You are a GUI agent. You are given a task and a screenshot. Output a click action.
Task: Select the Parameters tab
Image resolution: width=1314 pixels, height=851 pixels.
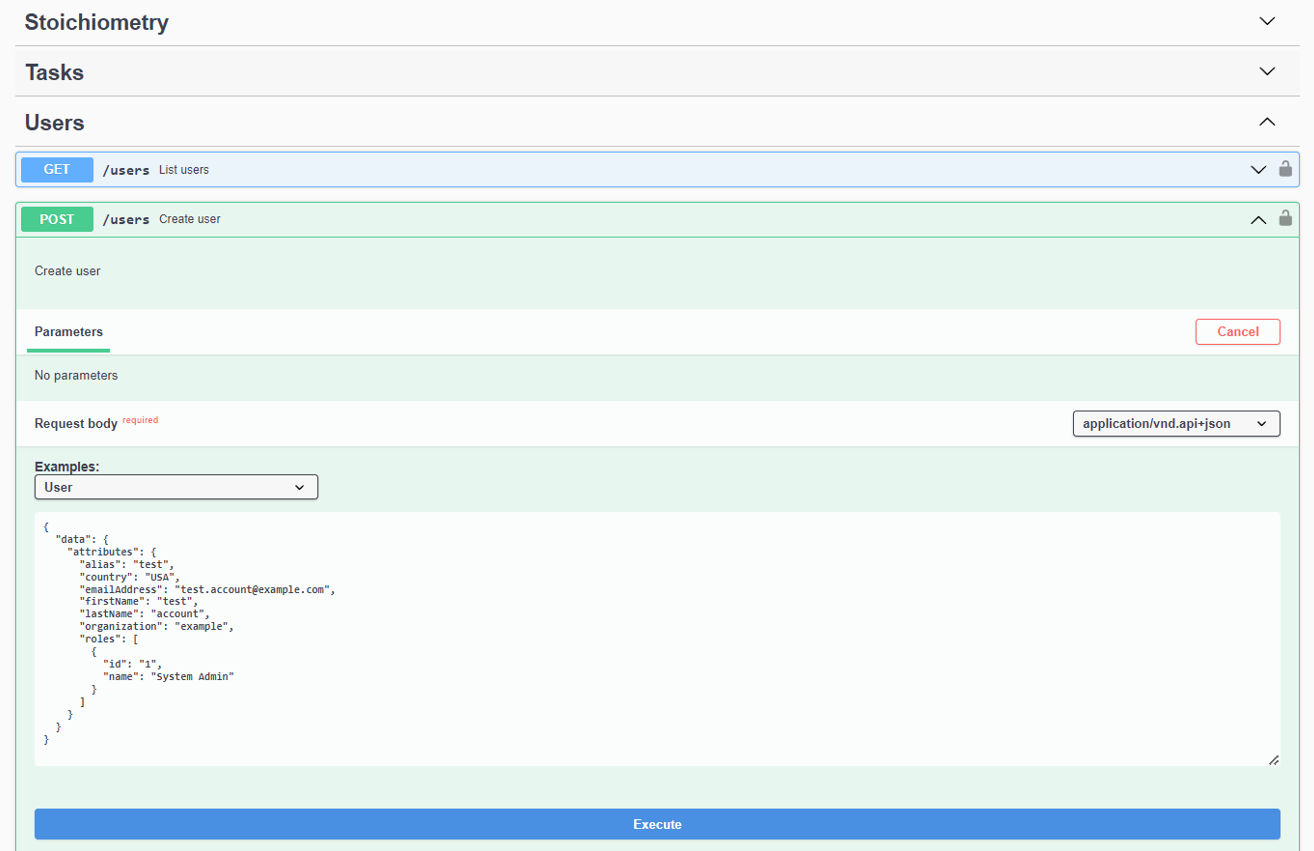[69, 332]
